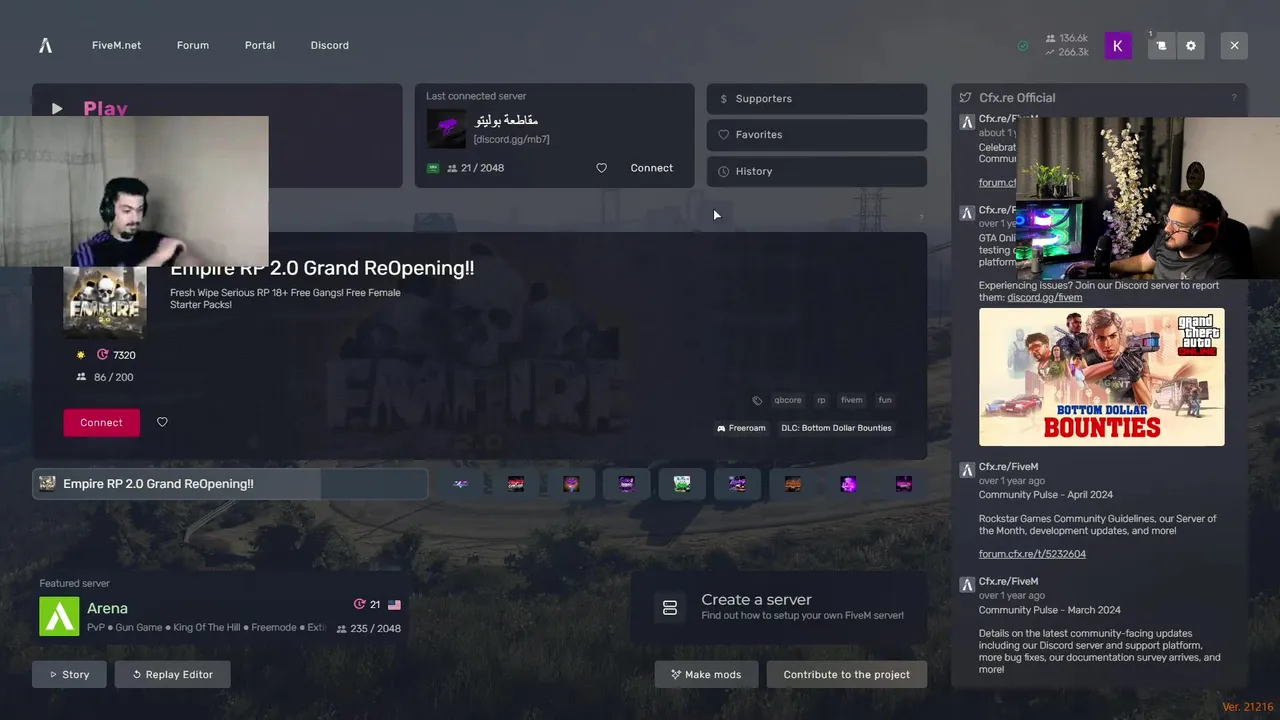Open the settings gear icon
The image size is (1280, 720).
coord(1190,46)
